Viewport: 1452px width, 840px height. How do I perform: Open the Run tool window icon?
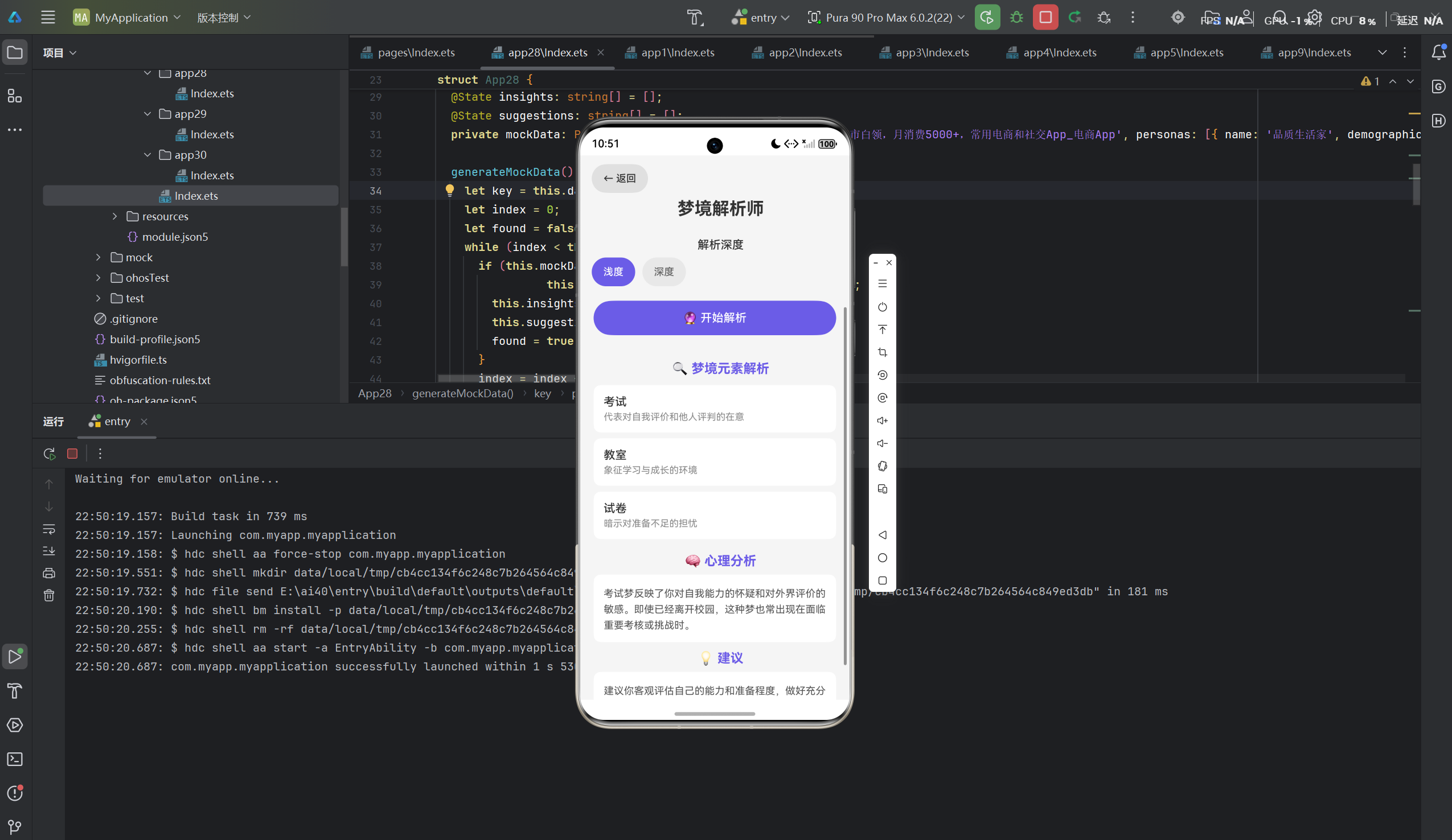[x=14, y=656]
